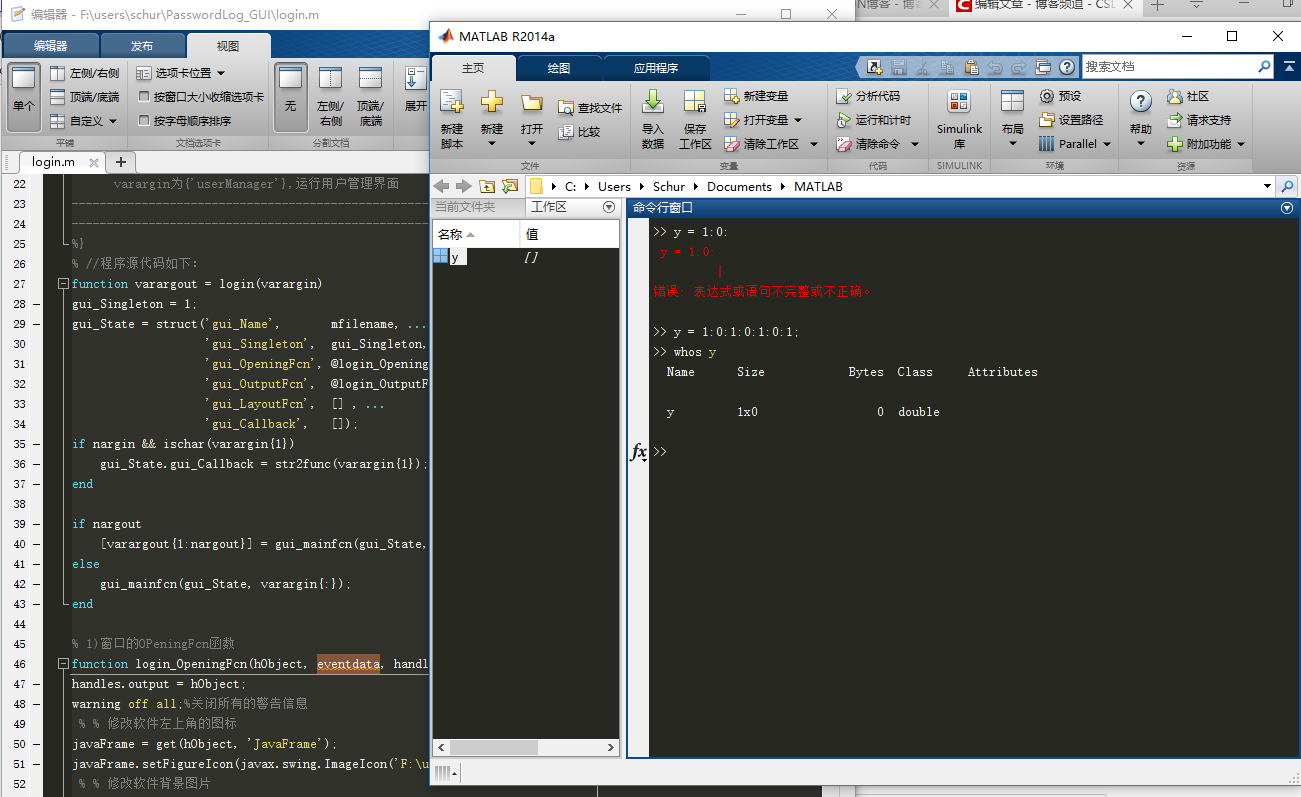Open the 布局 (Layout) dropdown

[x=1012, y=143]
